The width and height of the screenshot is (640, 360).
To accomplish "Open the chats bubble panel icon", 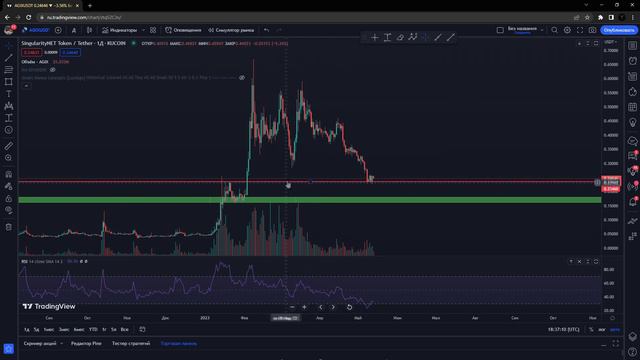I will (633, 141).
